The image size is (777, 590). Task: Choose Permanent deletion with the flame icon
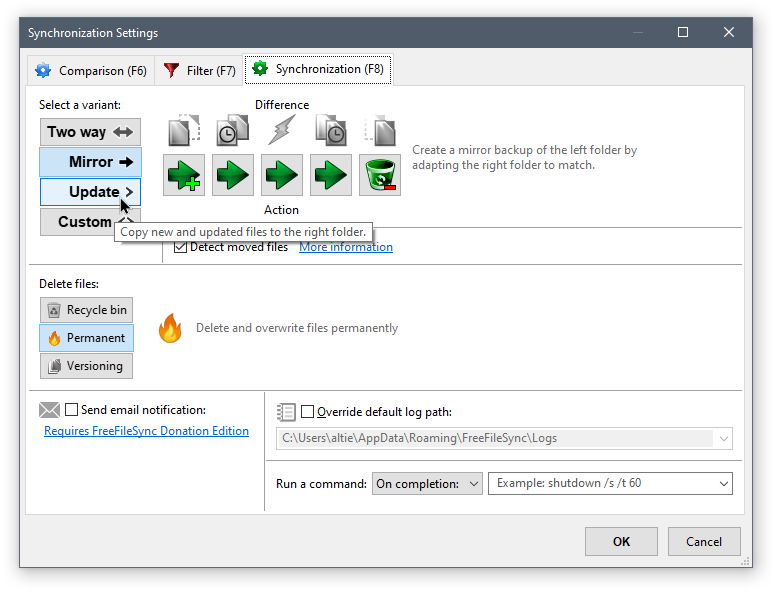point(86,338)
